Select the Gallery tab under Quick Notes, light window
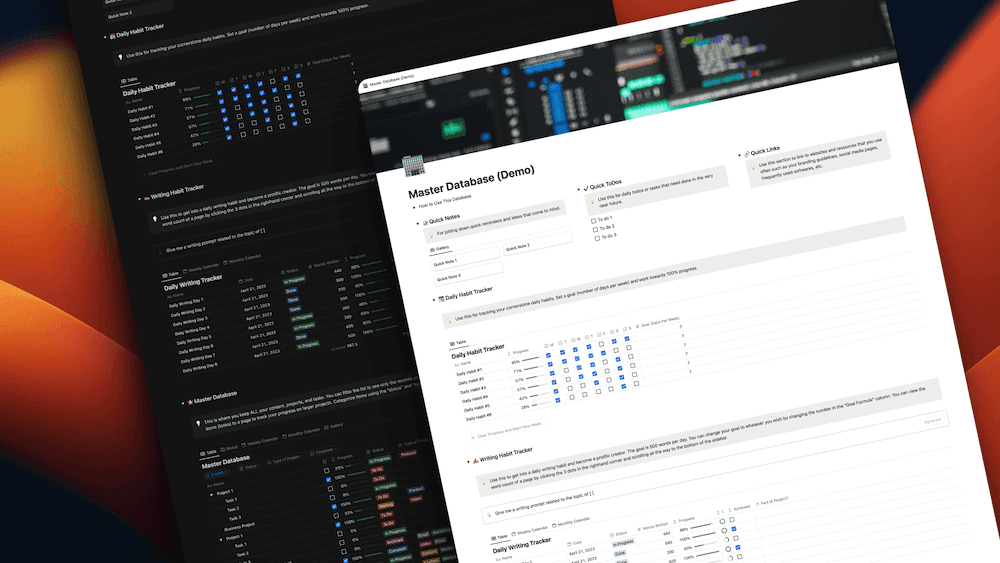The height and width of the screenshot is (563, 1000). pos(440,248)
